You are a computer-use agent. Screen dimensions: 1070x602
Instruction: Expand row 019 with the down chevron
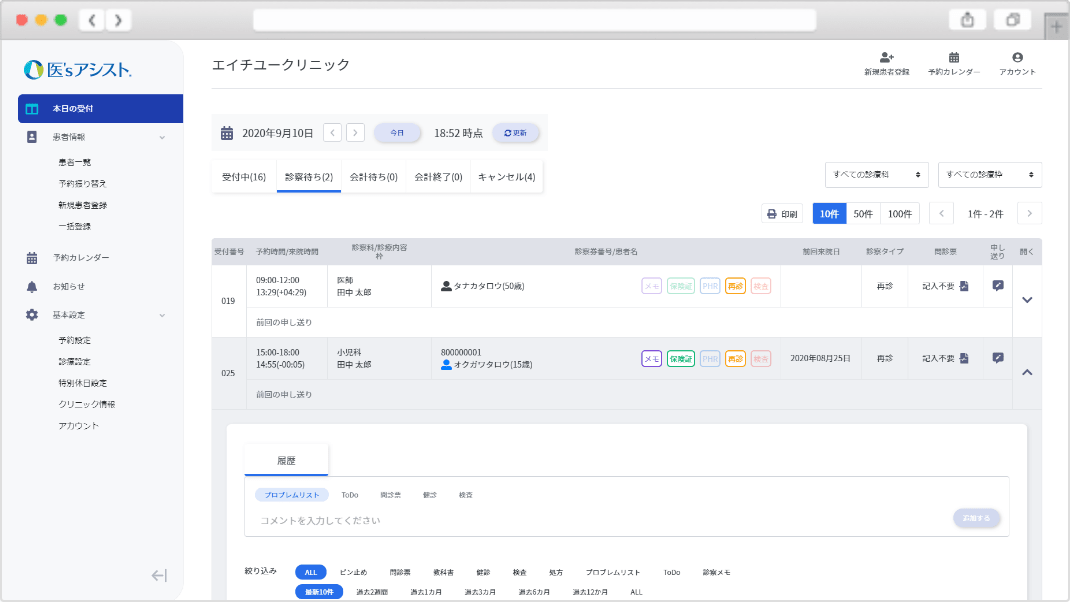coord(1026,300)
